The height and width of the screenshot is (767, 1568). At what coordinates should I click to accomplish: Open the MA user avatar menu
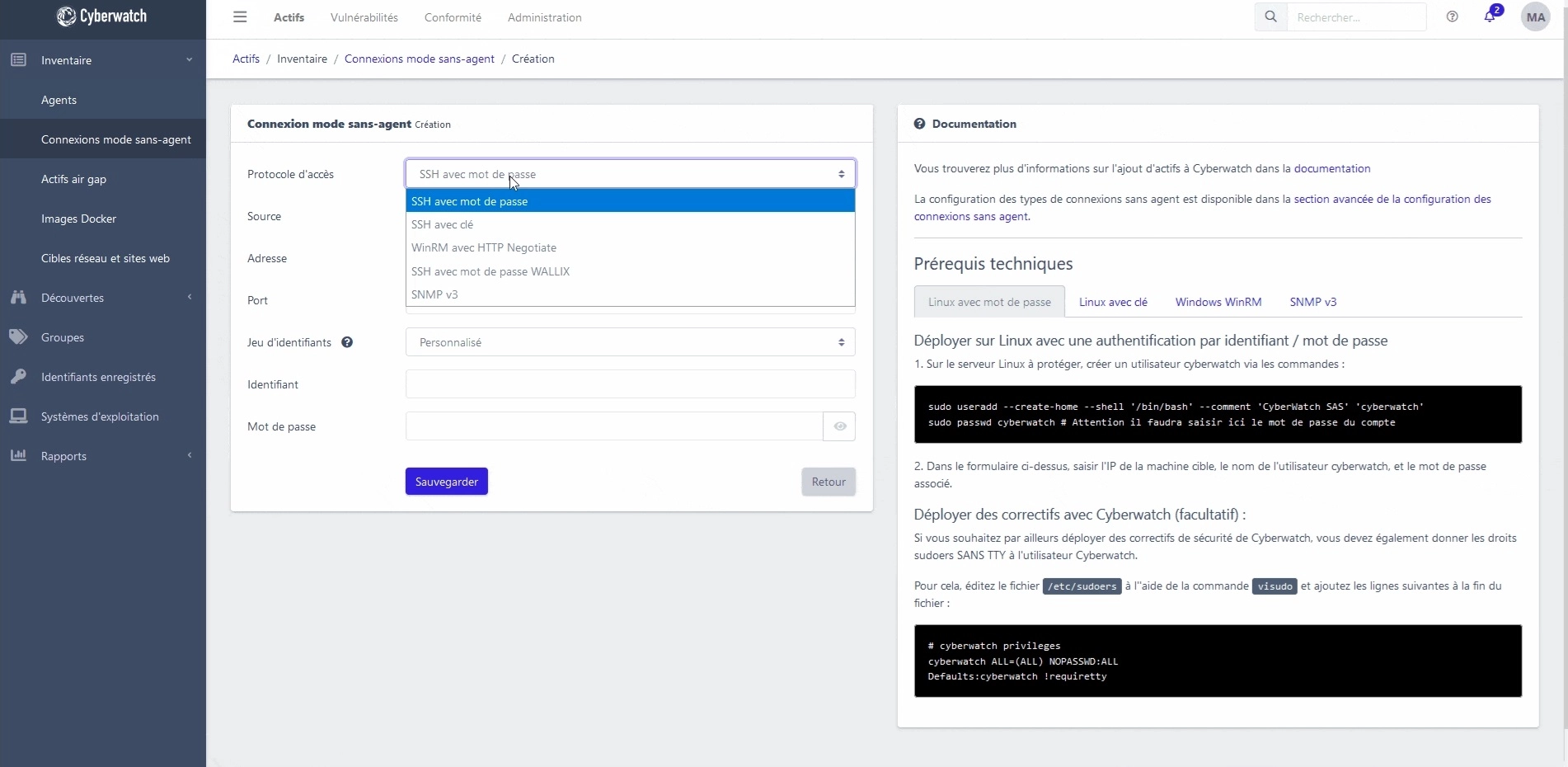pyautogui.click(x=1535, y=17)
